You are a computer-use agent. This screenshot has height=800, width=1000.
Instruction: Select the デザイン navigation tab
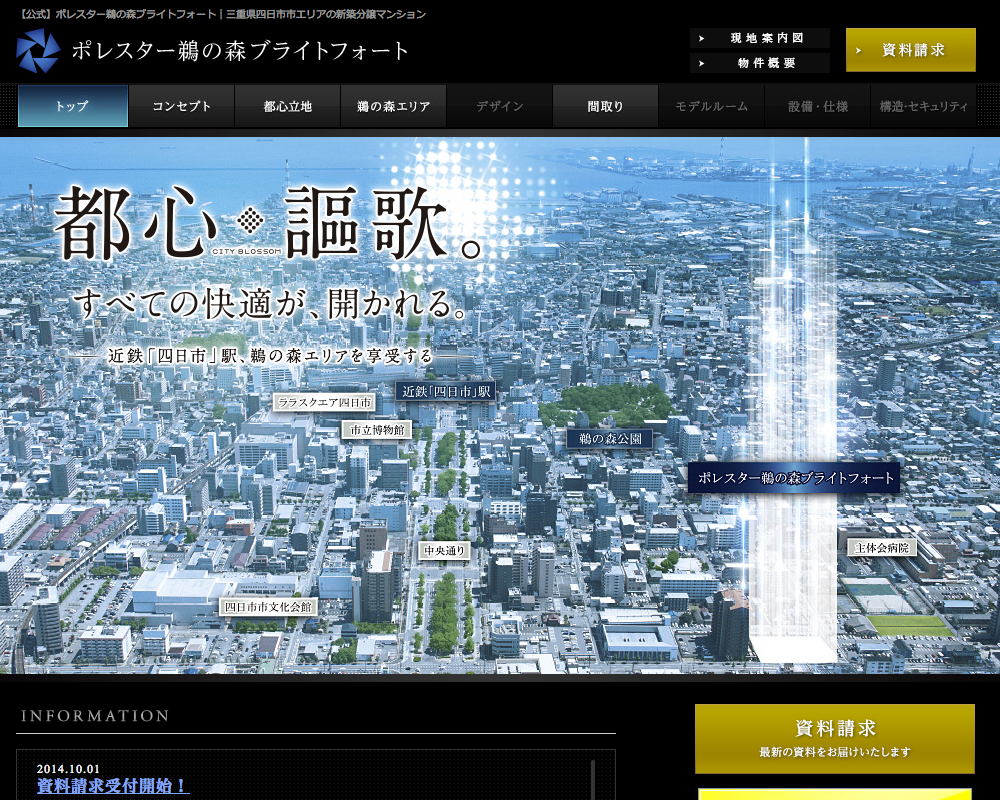pos(499,106)
